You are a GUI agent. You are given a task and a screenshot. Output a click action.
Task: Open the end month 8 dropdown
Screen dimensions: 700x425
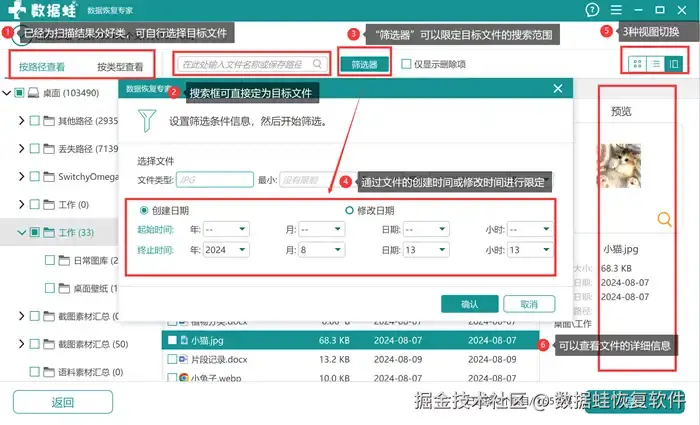tap(321, 250)
